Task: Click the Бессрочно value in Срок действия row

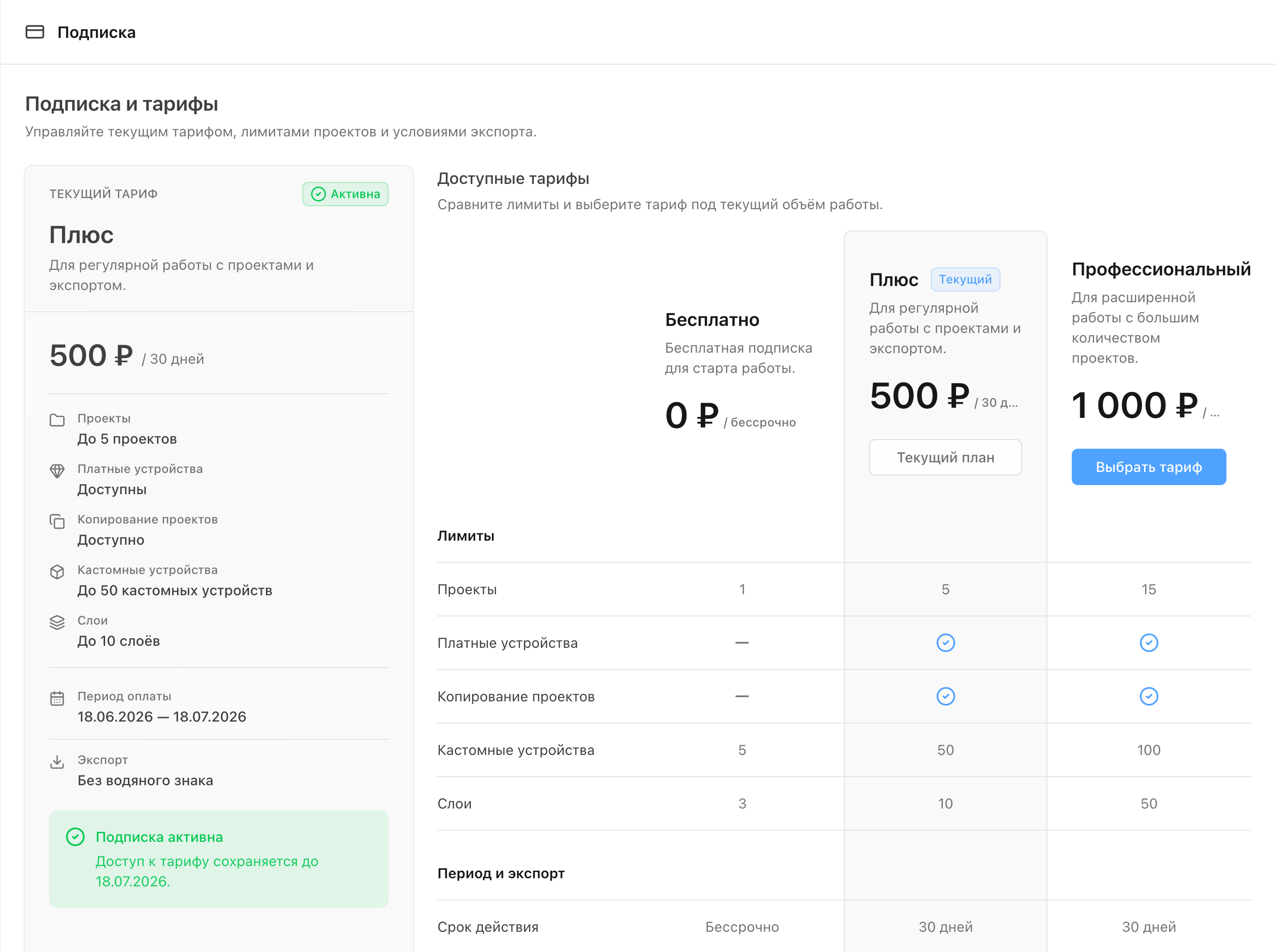Action: [x=742, y=927]
